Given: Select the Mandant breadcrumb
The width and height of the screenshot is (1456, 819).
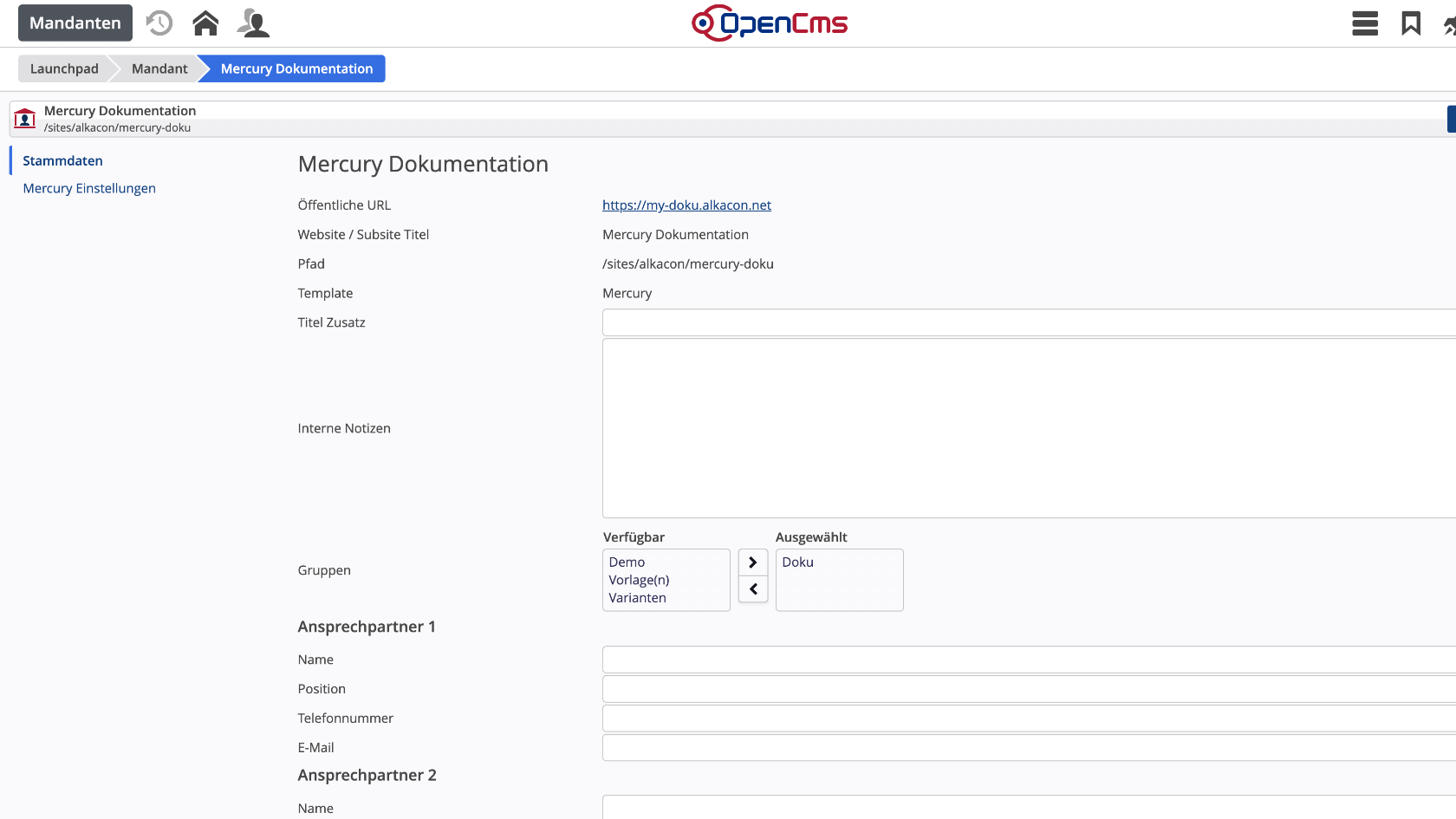Looking at the screenshot, I should pyautogui.click(x=159, y=69).
